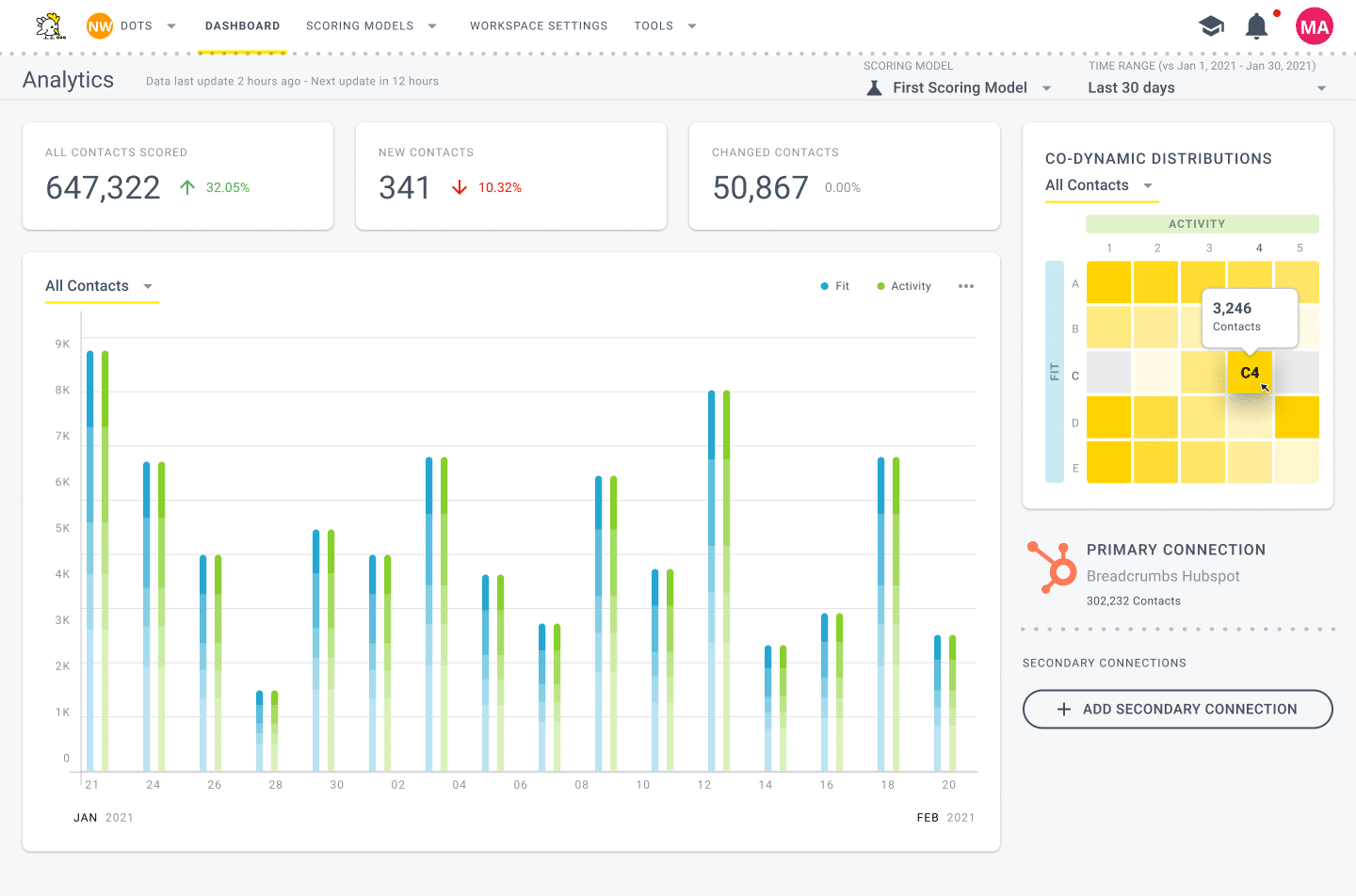Click the Changed Contacts card

tap(845, 176)
